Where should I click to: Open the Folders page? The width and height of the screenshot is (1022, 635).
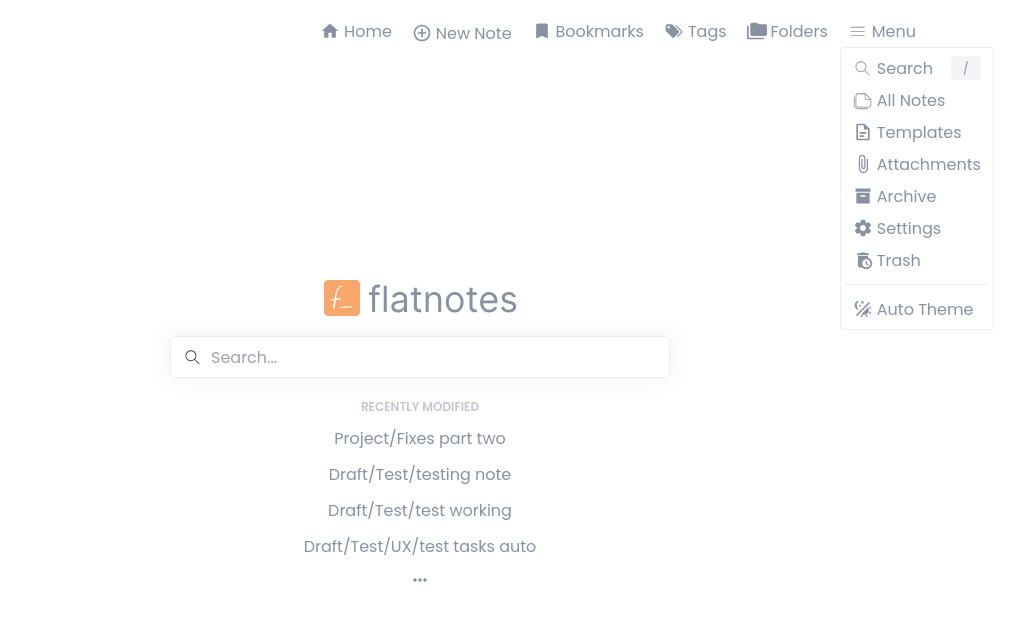point(787,31)
